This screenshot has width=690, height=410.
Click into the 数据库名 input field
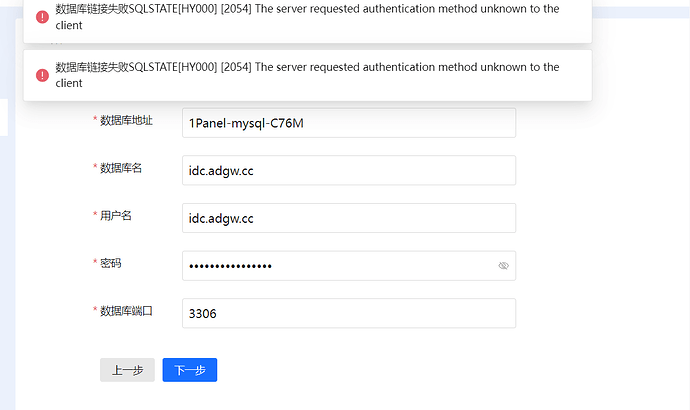pyautogui.click(x=348, y=171)
